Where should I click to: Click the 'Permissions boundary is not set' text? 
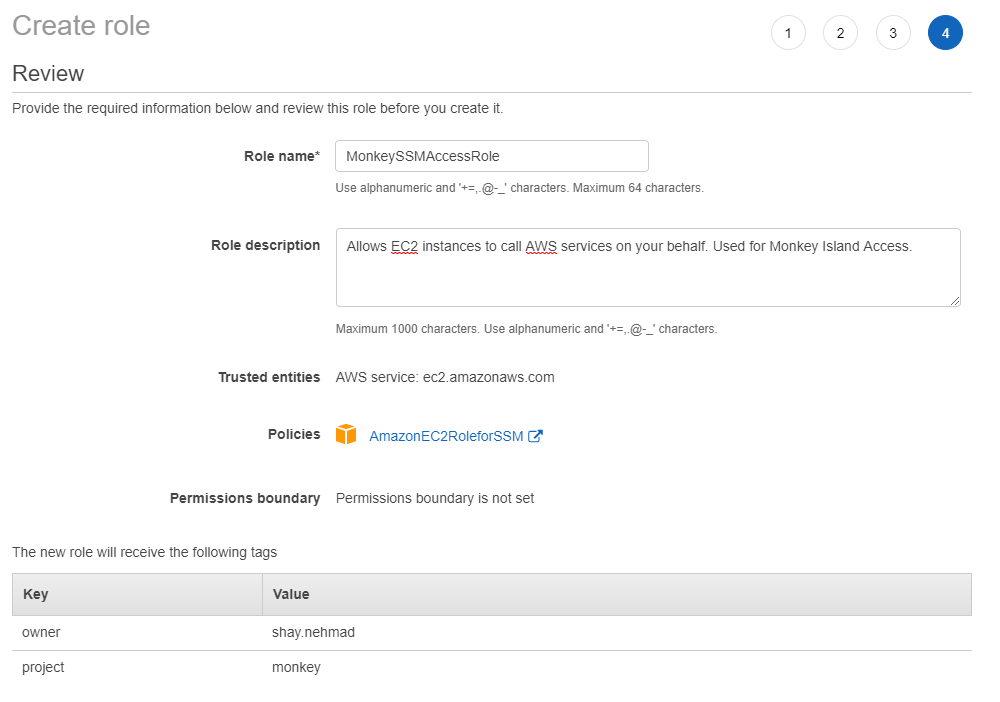(x=435, y=498)
